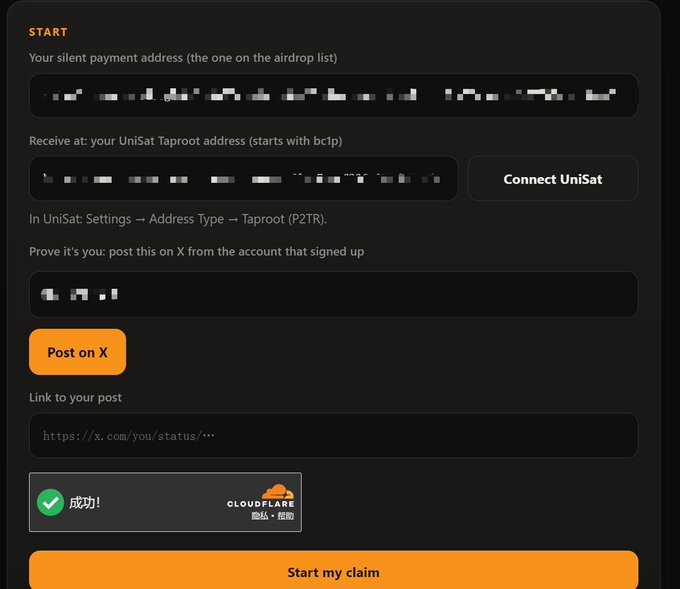Viewport: 680px width, 589px height.
Task: Click the START section heading
Action: click(48, 32)
